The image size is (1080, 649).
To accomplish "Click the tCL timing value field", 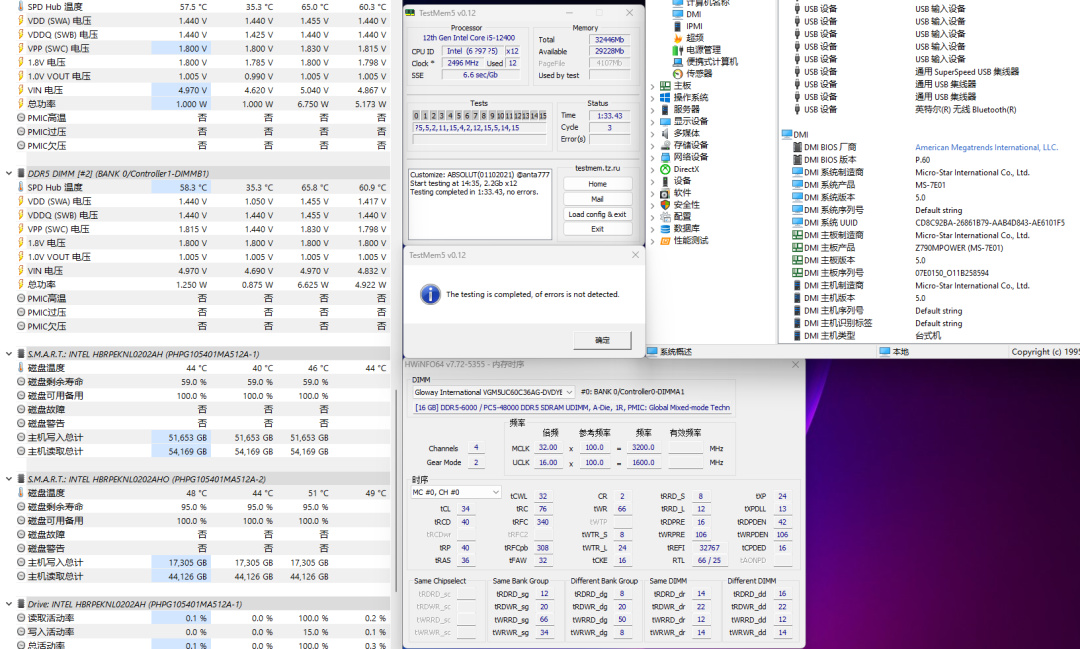I will [465, 509].
